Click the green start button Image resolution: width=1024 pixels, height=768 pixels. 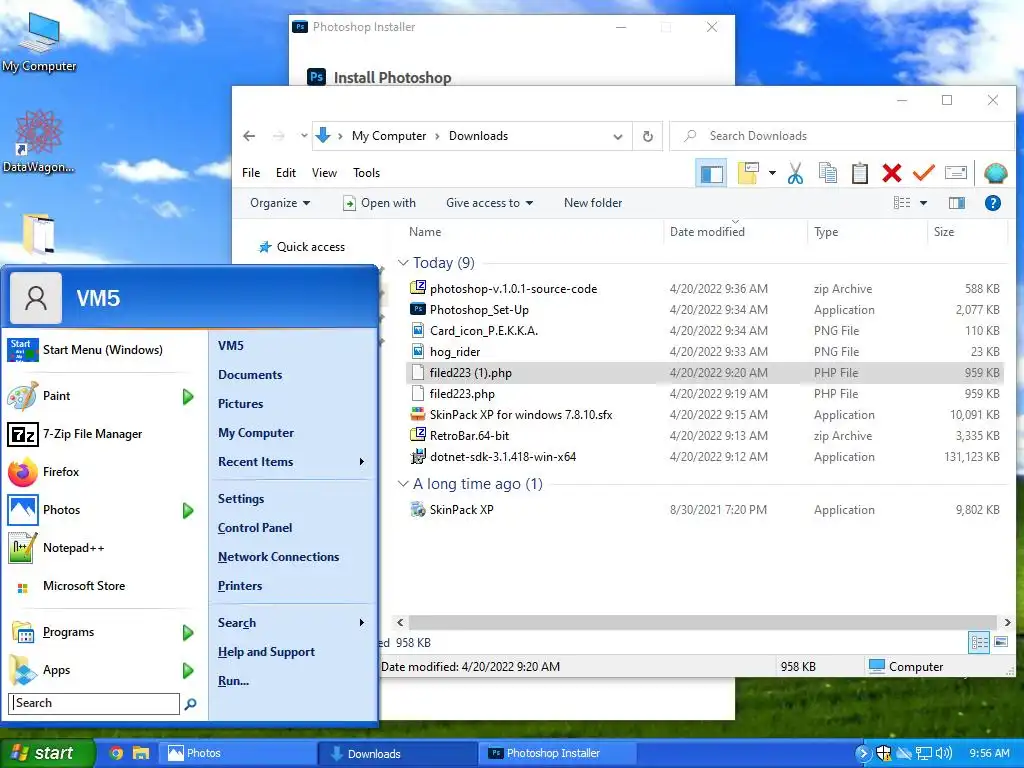click(x=47, y=753)
